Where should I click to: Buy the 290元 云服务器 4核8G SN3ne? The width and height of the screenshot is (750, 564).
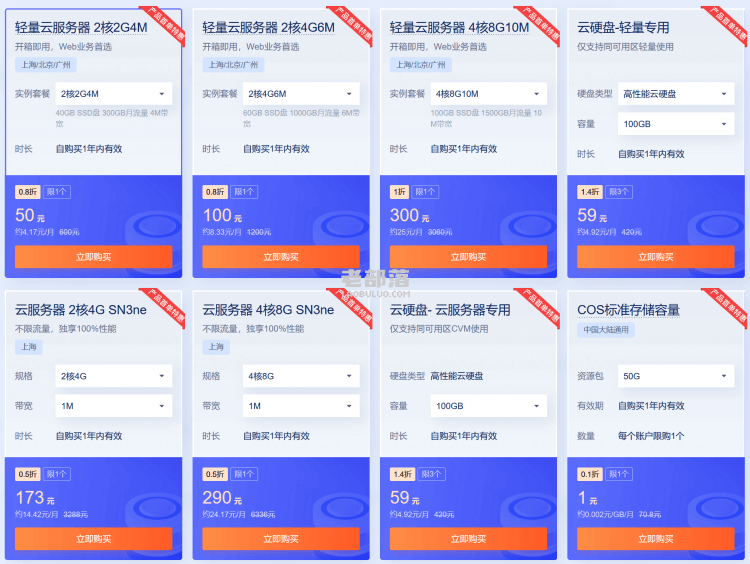pos(281,539)
